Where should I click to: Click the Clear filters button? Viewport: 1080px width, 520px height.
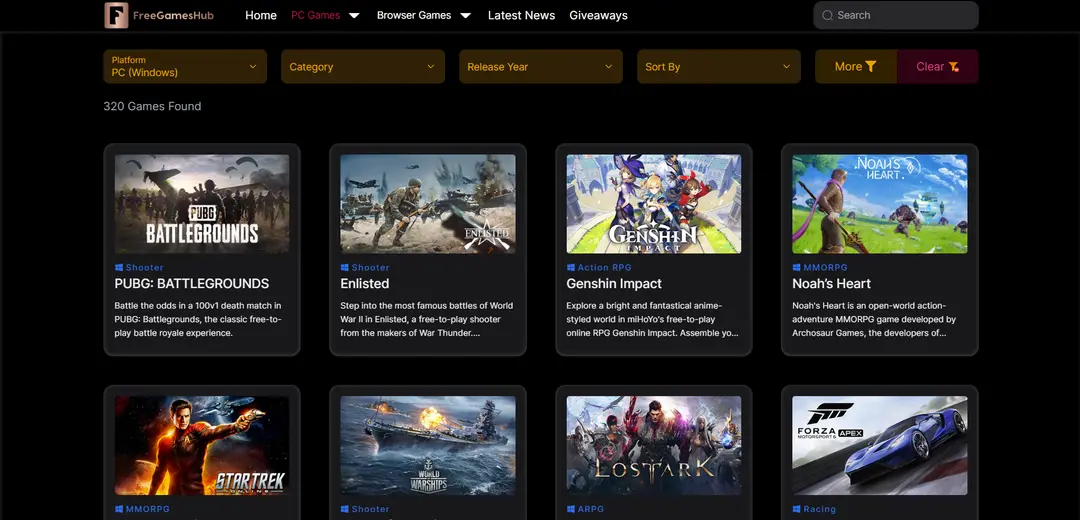pos(937,66)
